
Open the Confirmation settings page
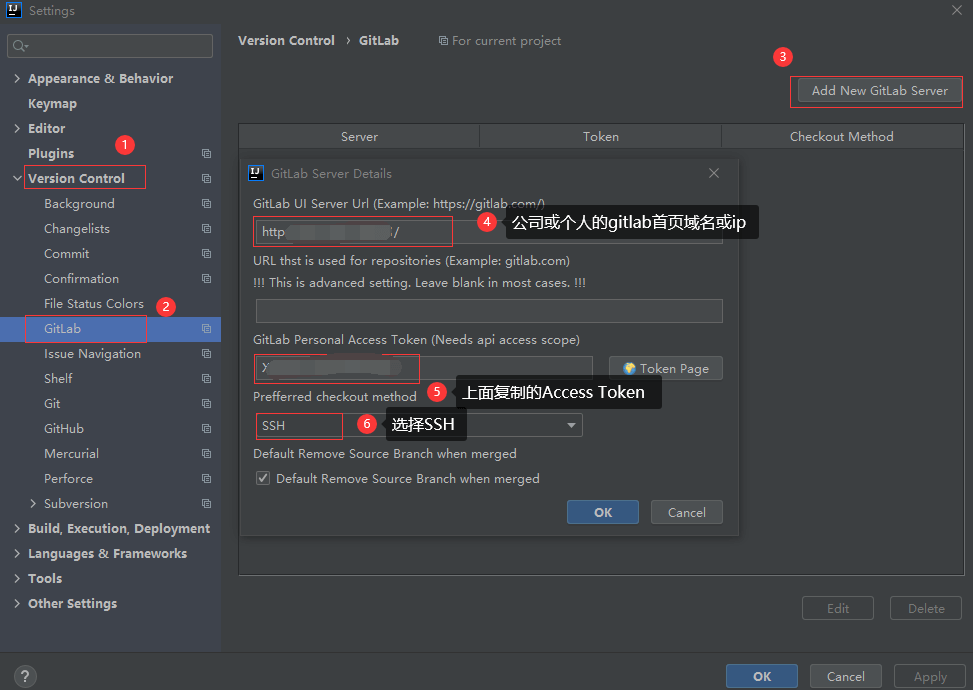click(81, 279)
